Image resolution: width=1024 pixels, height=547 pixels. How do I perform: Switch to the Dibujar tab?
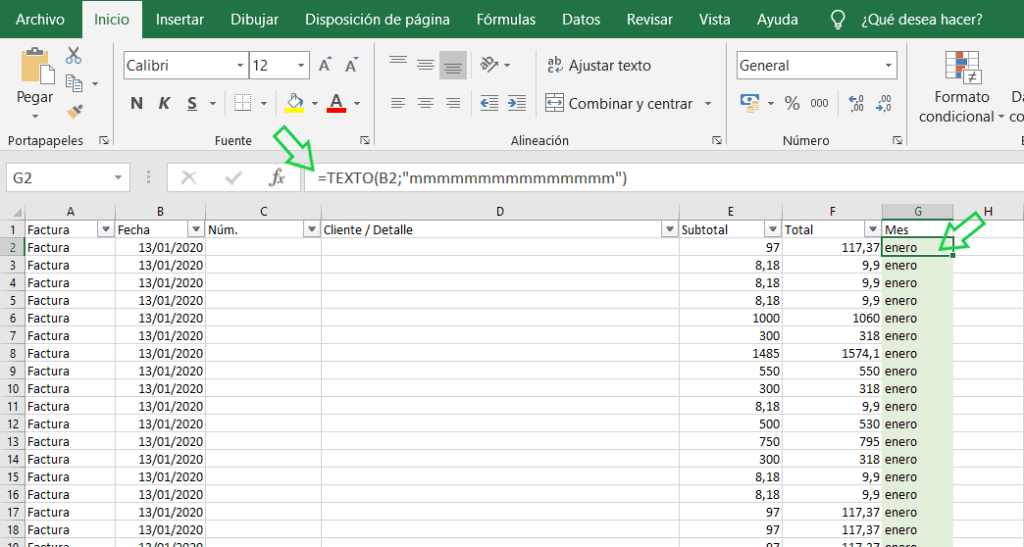[x=254, y=20]
